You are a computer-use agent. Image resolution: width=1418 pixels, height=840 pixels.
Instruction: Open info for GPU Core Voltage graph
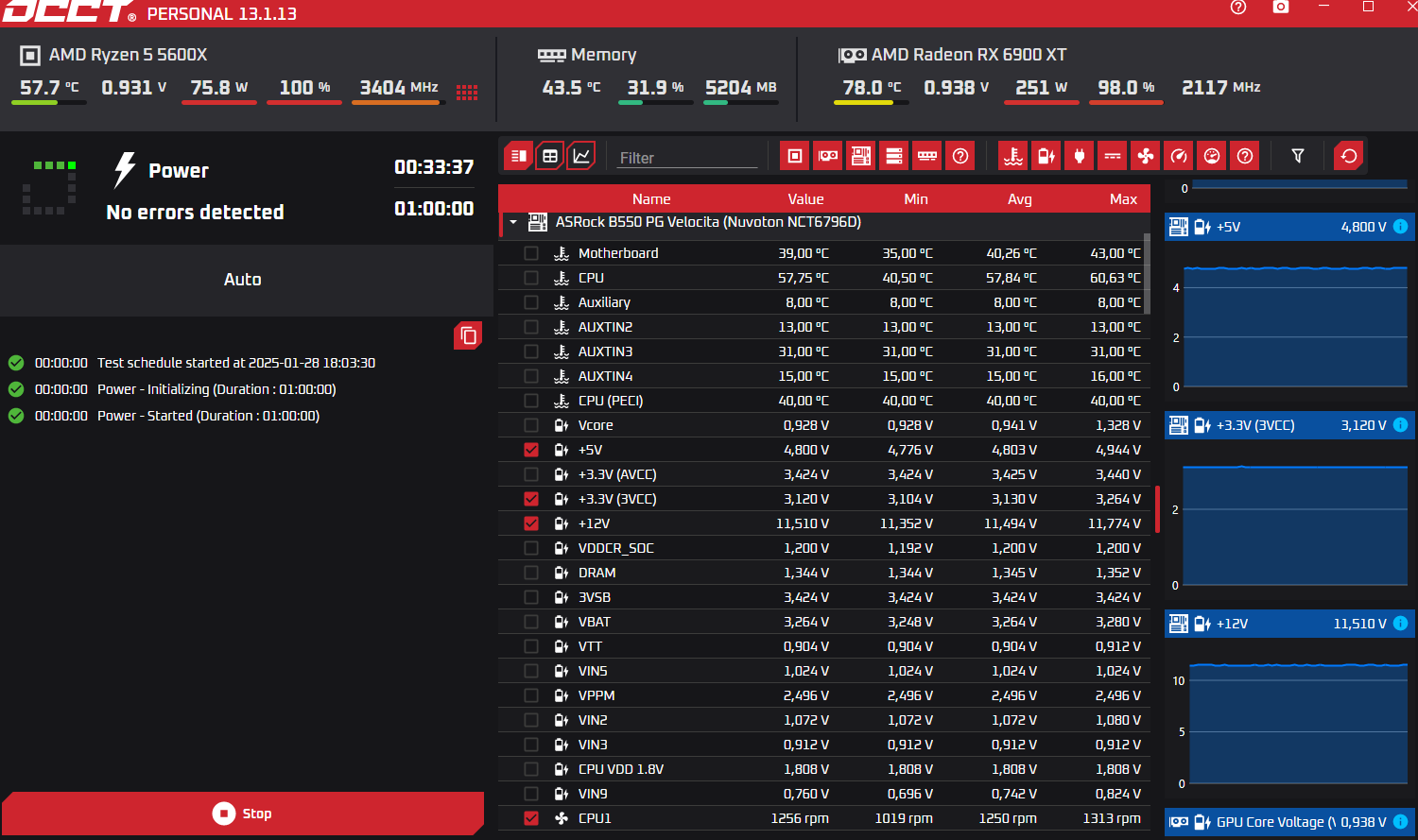tap(1401, 822)
